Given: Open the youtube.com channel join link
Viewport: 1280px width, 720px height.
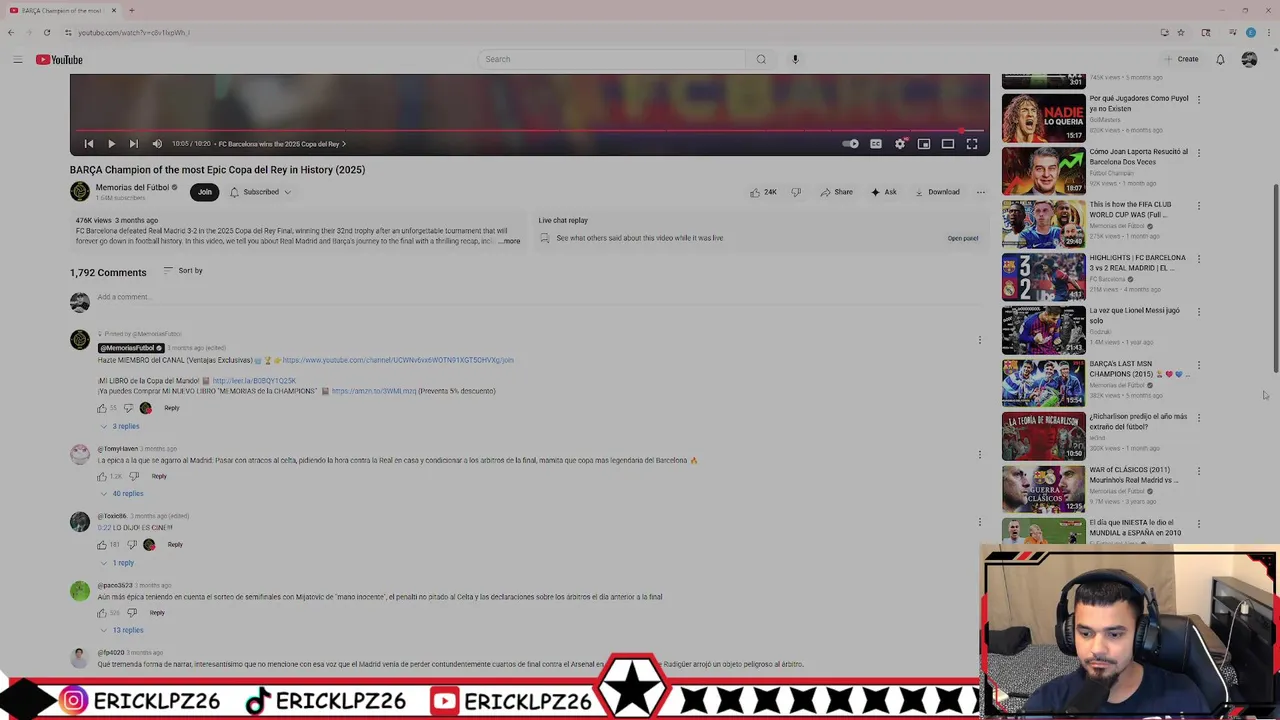Looking at the screenshot, I should pos(398,360).
